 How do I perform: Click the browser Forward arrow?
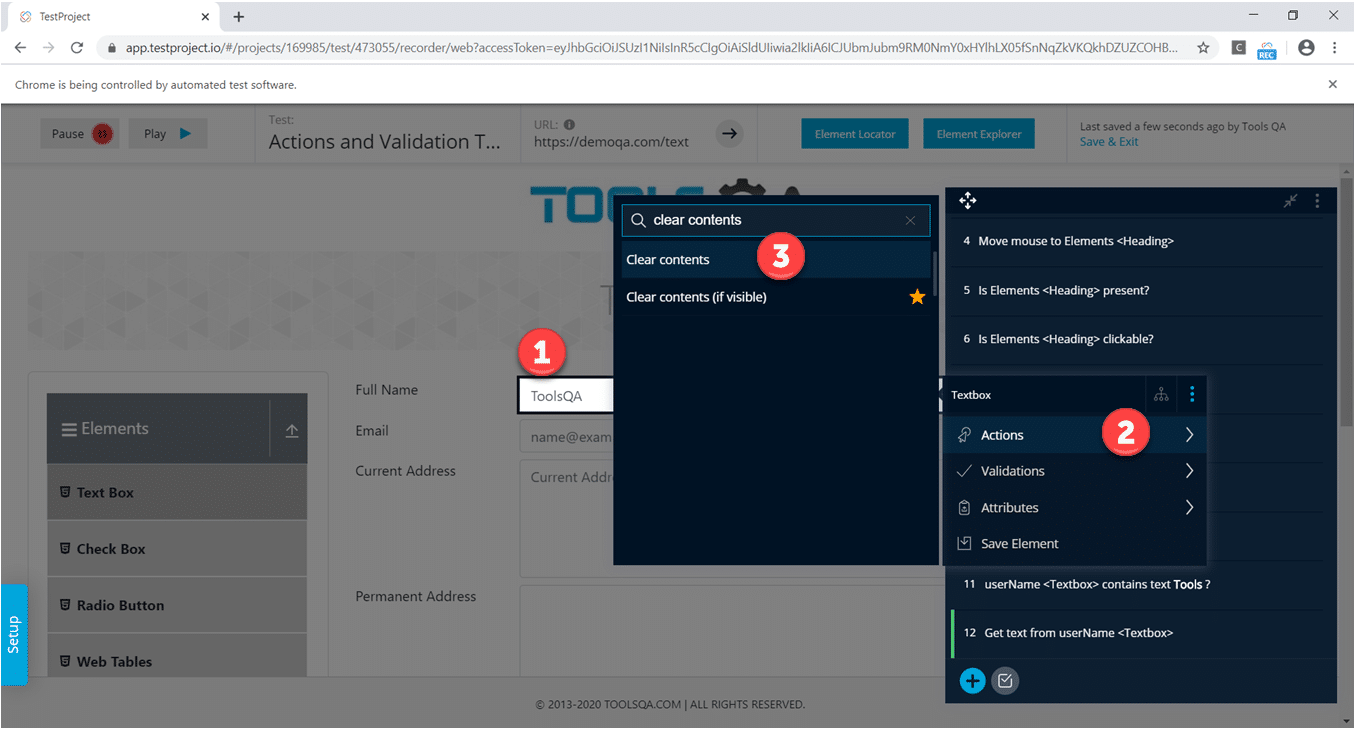click(48, 47)
